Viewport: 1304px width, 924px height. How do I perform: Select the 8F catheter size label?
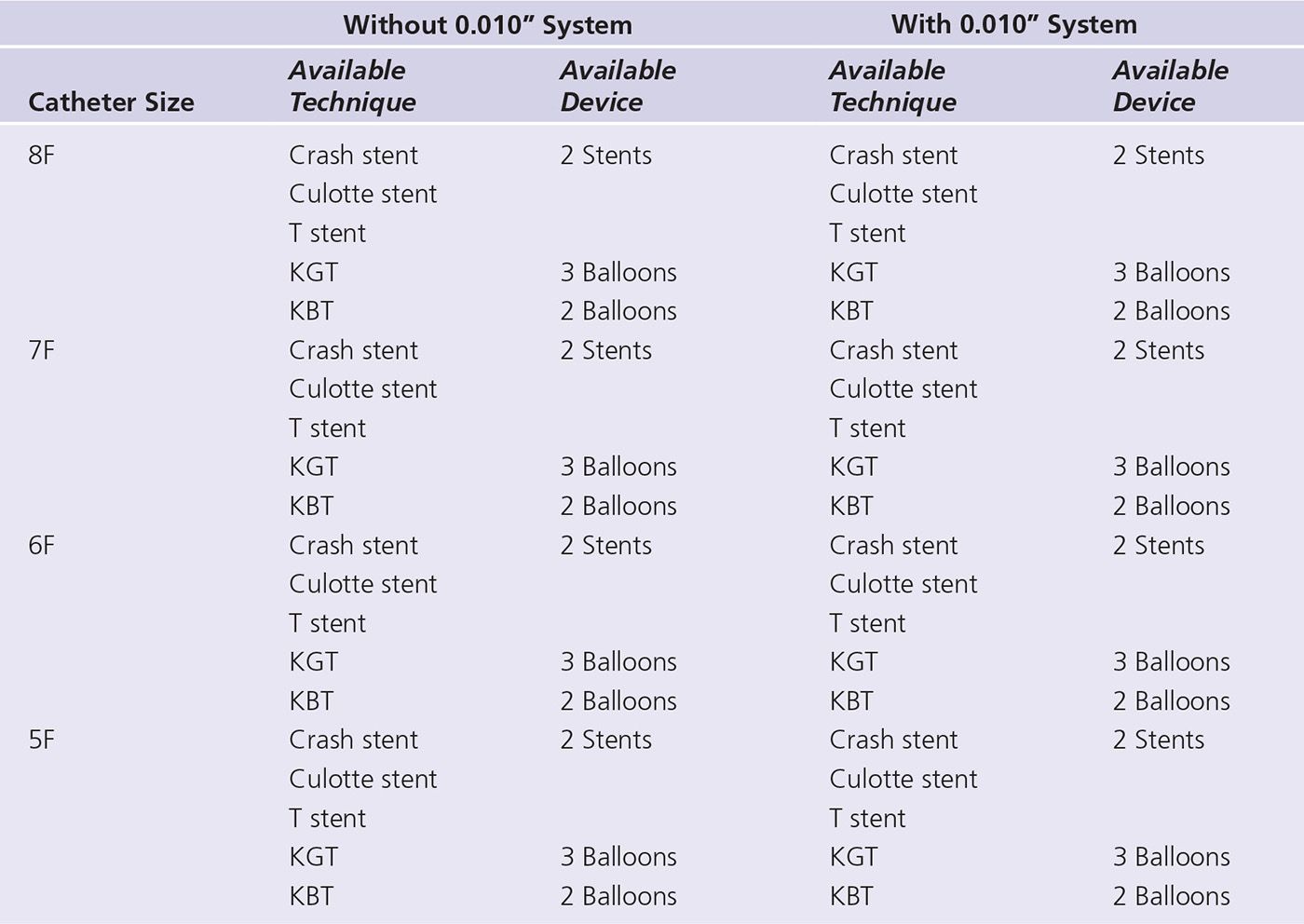pyautogui.click(x=42, y=156)
